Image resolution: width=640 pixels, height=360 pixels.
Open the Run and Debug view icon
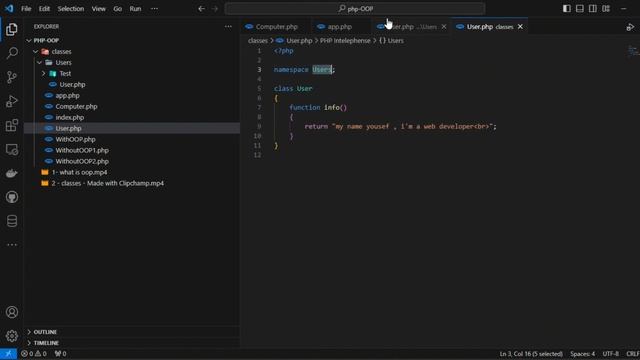click(12, 101)
